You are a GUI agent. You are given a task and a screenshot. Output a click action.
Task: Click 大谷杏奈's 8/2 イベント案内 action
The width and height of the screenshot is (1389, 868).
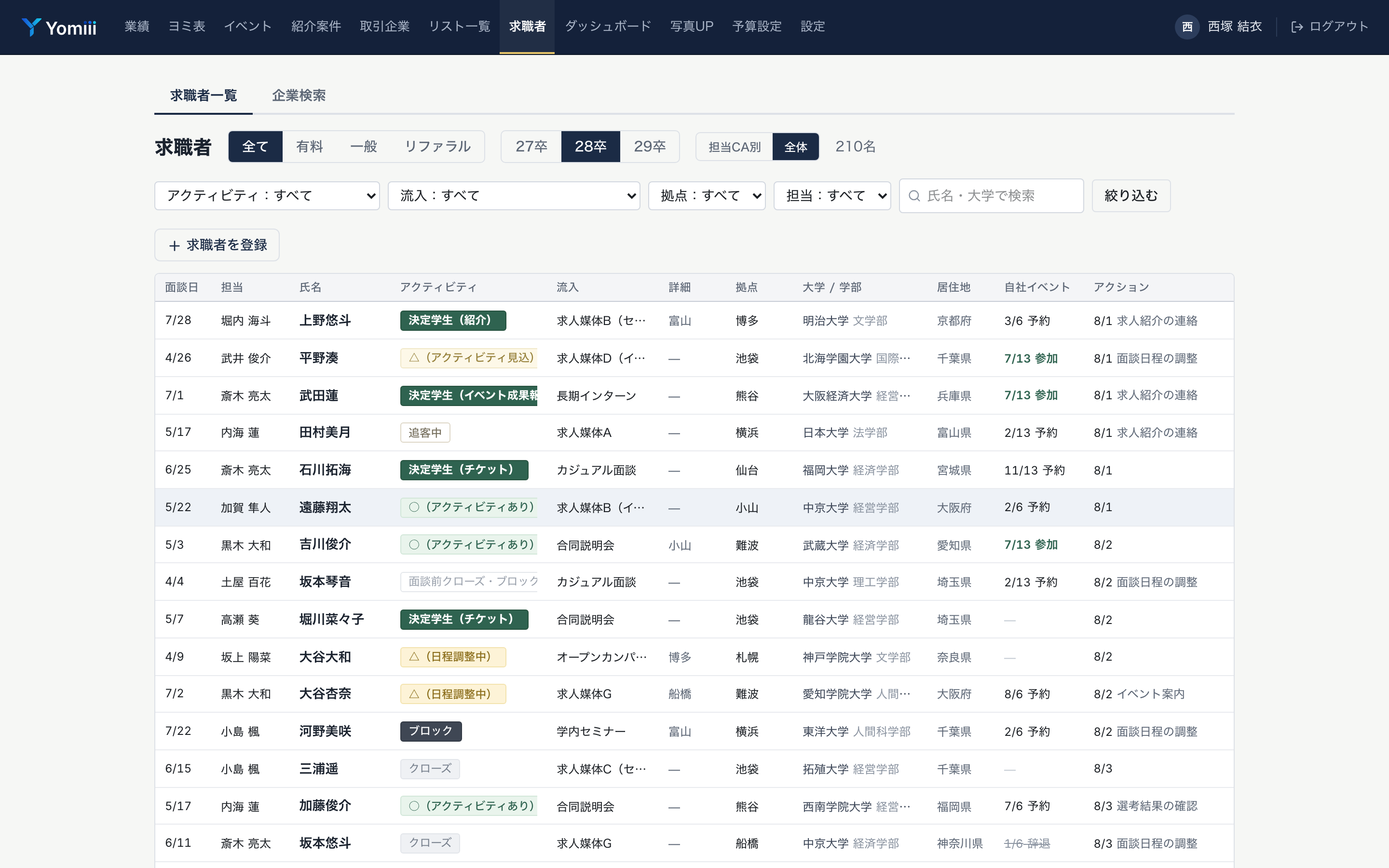click(1139, 694)
